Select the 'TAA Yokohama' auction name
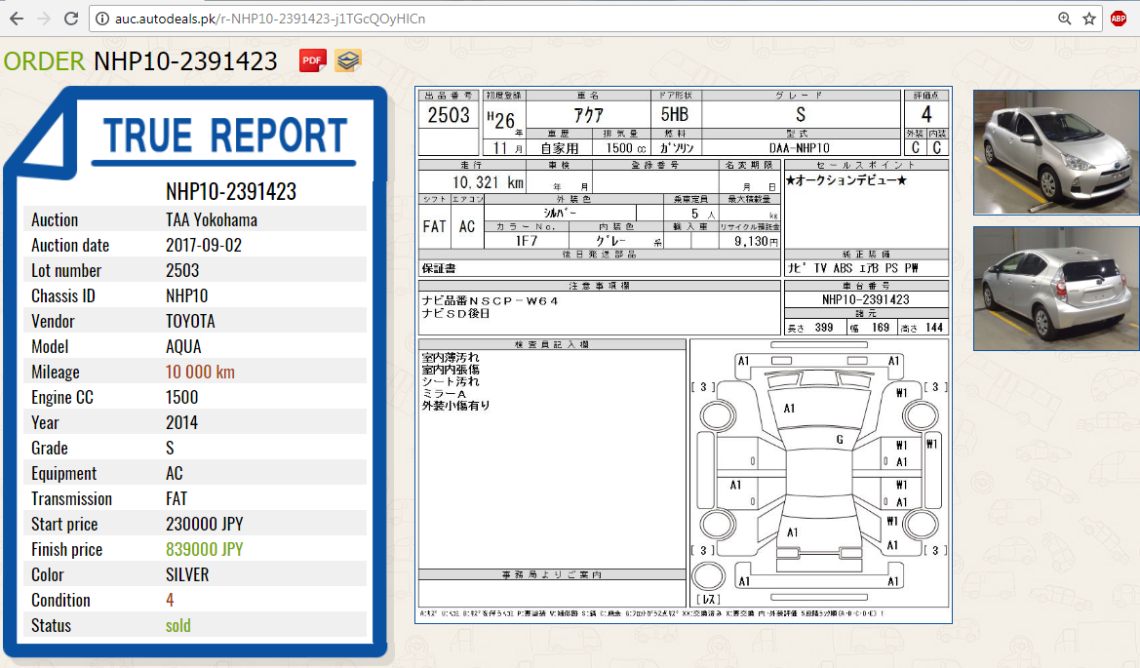The width and height of the screenshot is (1140, 668). 211,219
